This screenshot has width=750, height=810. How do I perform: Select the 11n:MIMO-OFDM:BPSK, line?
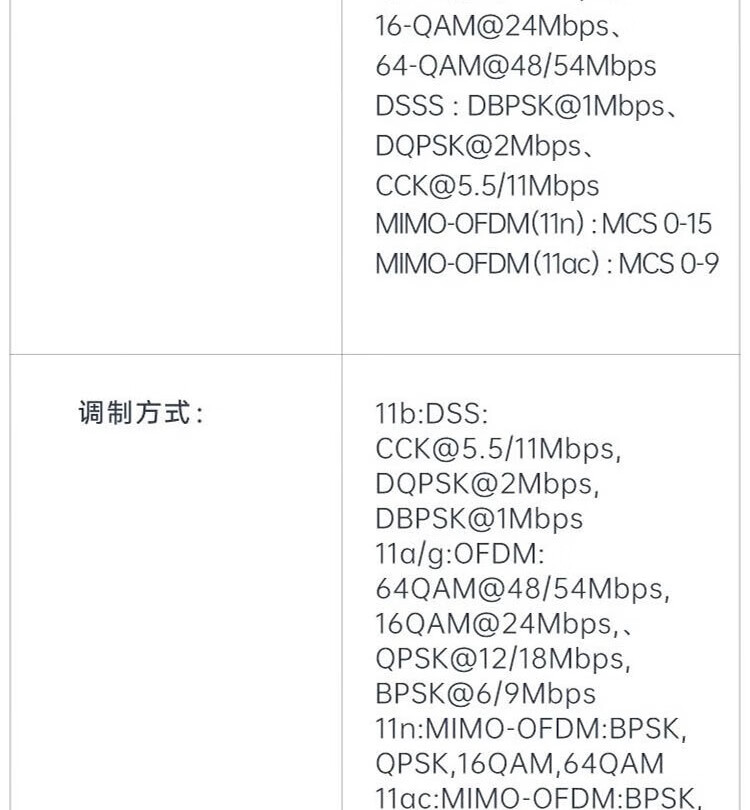[x=530, y=729]
